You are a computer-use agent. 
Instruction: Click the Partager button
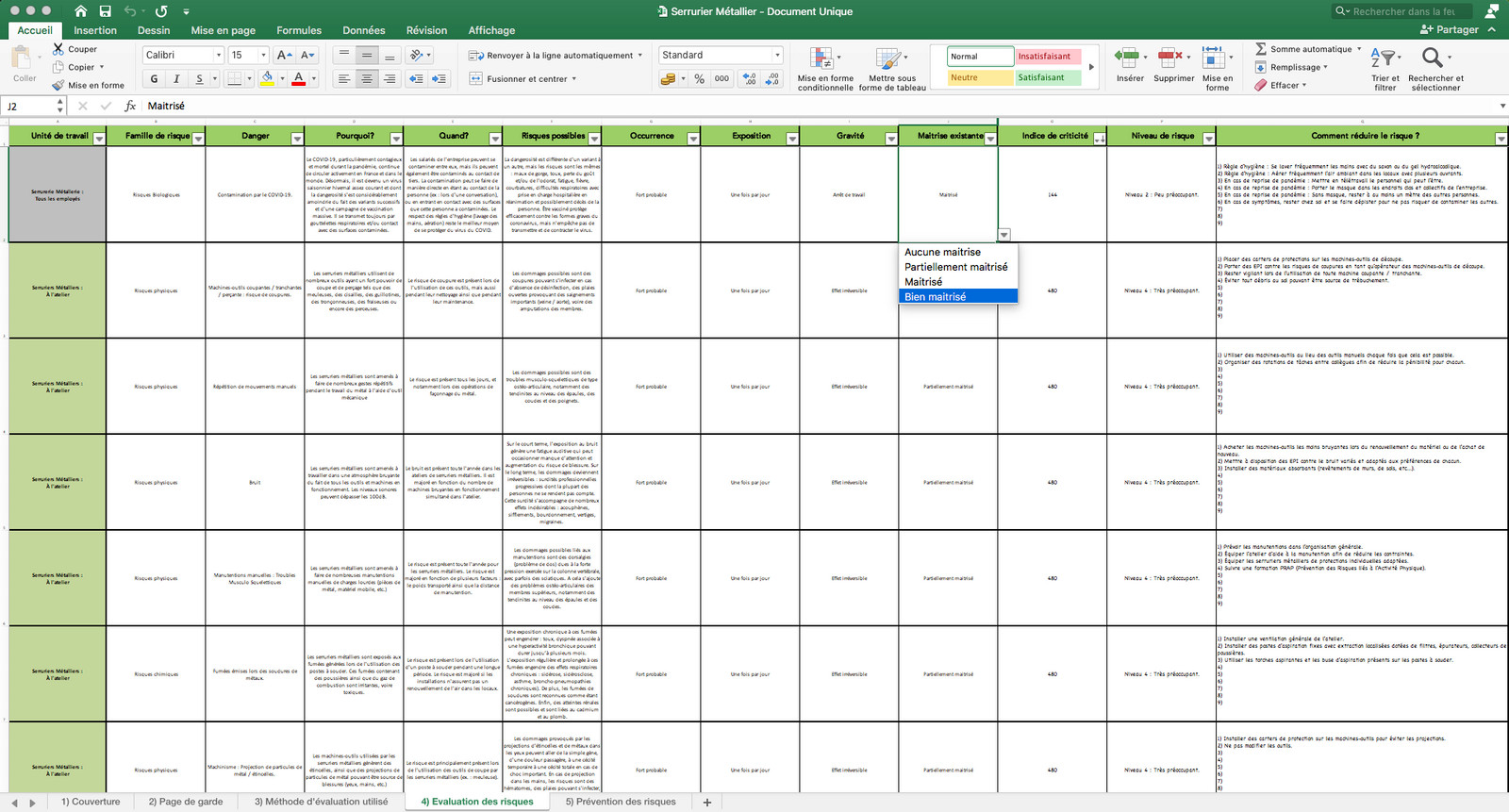1449,29
